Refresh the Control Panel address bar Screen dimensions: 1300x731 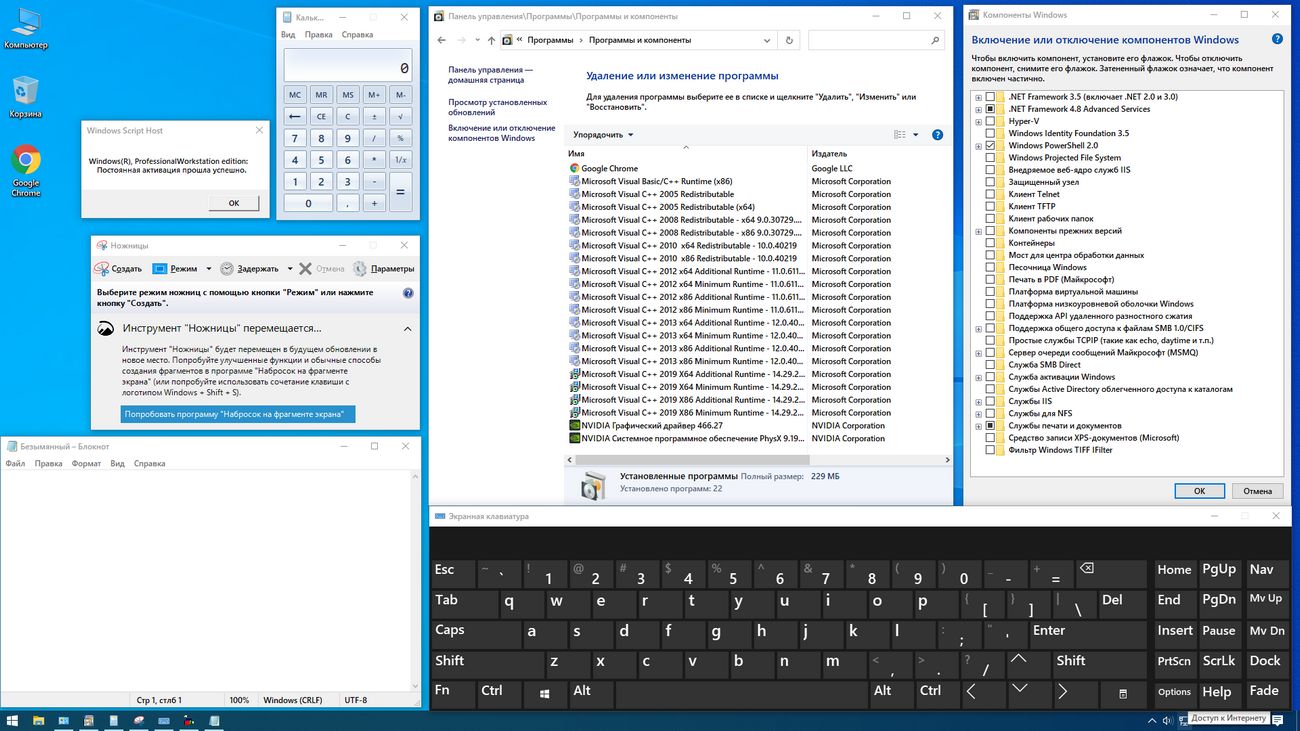(x=789, y=41)
